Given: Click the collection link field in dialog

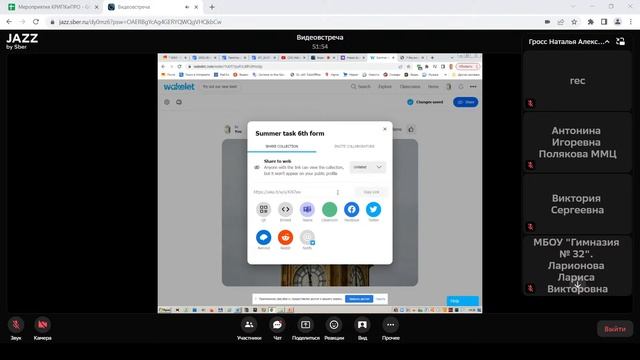Looking at the screenshot, I should pos(296,192).
